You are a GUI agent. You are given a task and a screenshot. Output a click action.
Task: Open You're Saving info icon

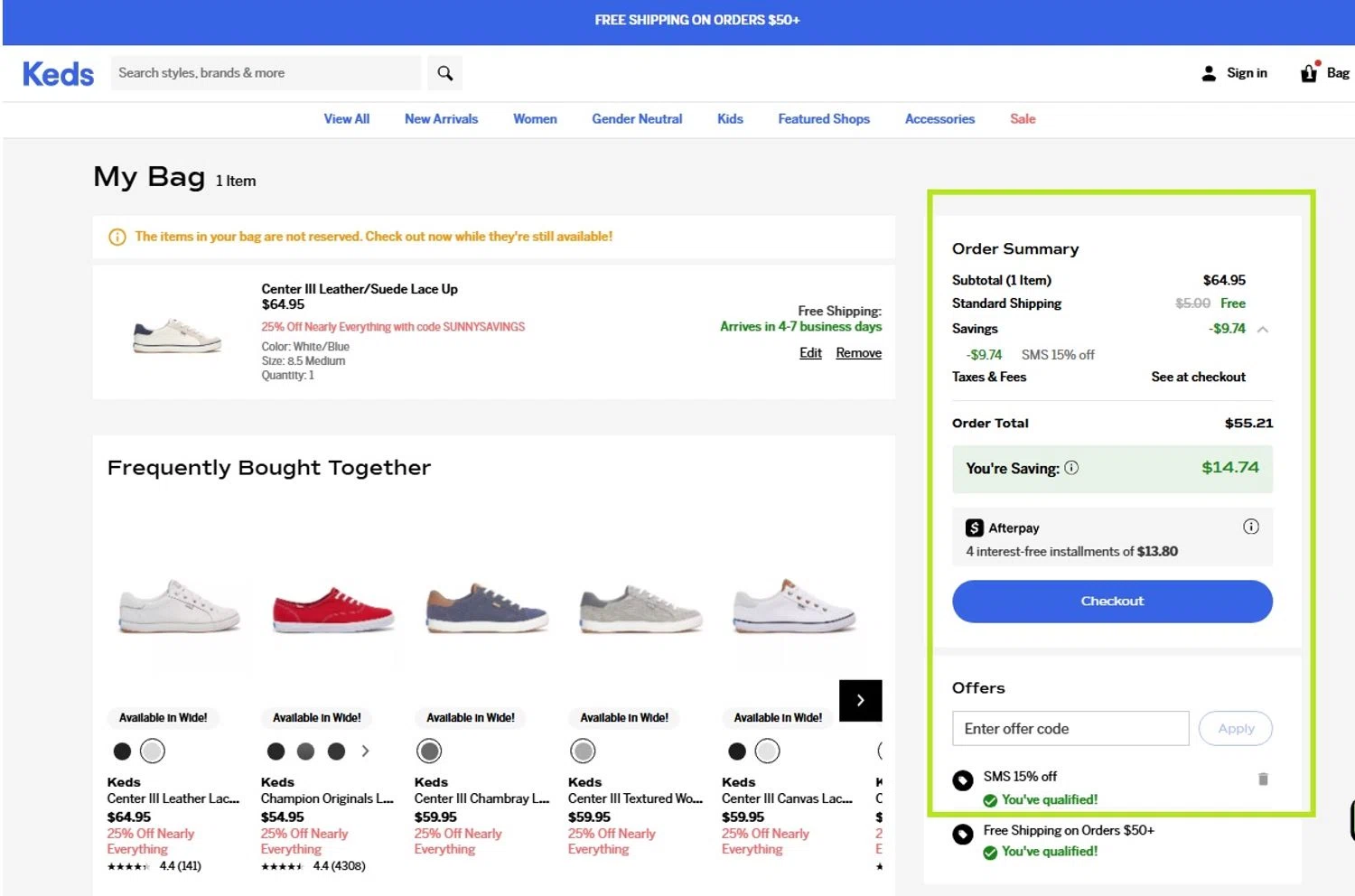coord(1071,468)
